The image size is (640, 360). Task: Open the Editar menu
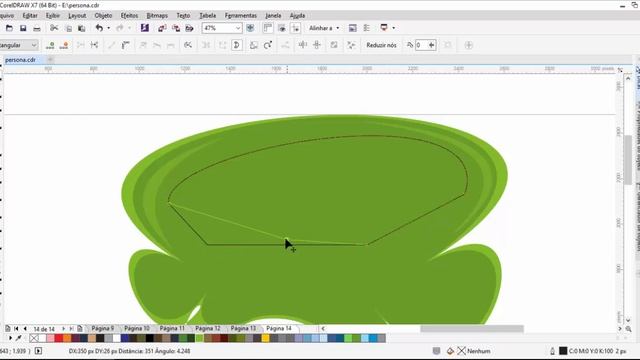click(30, 16)
